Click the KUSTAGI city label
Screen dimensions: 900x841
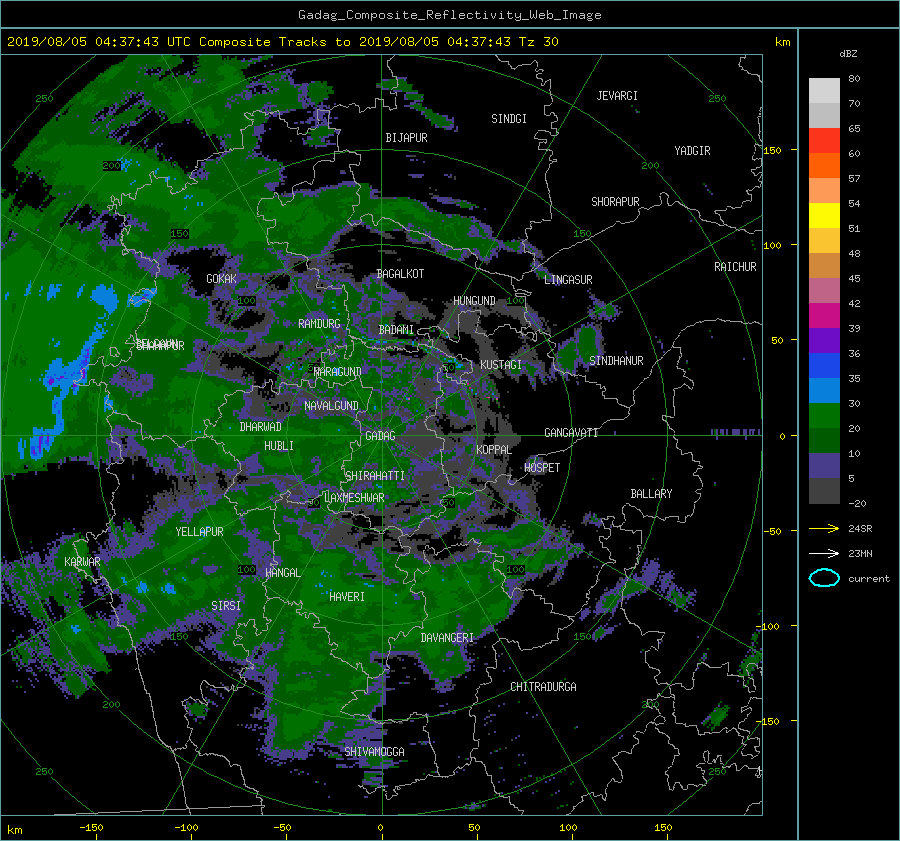click(501, 365)
